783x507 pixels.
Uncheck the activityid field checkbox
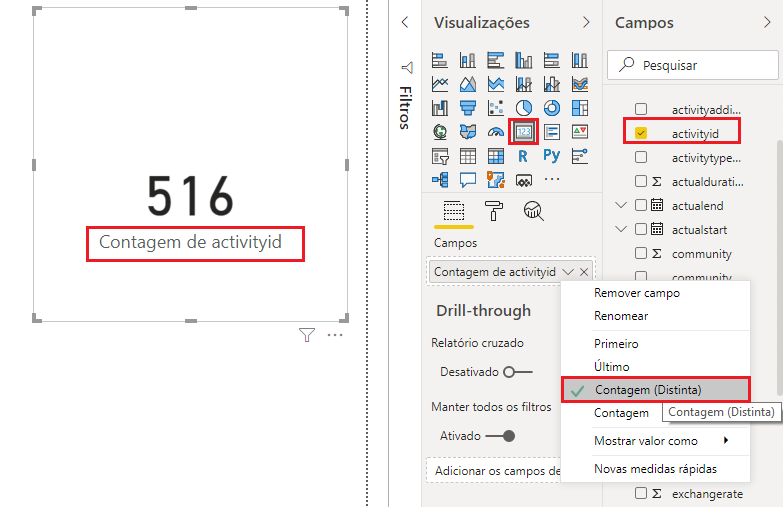coord(641,133)
